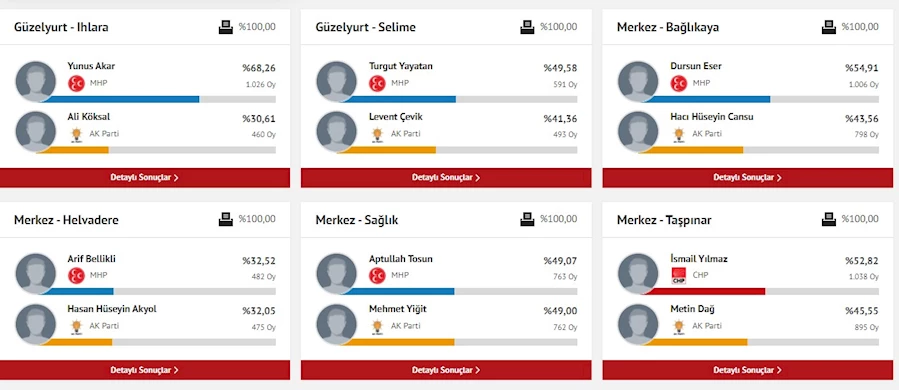
Task: Click Hasan Hüseyin Akyol candidate name
Action: click(112, 309)
